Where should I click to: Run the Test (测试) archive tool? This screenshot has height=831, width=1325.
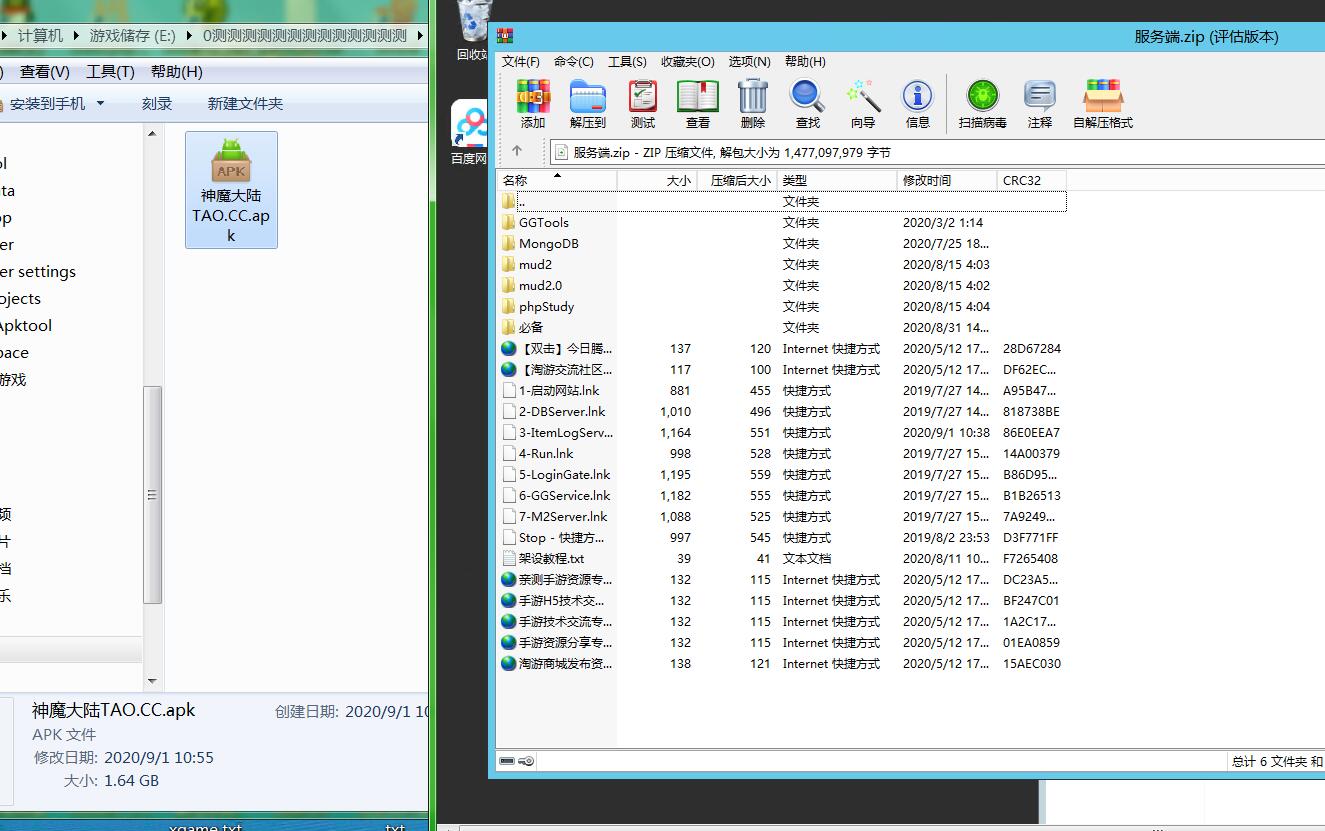[642, 104]
